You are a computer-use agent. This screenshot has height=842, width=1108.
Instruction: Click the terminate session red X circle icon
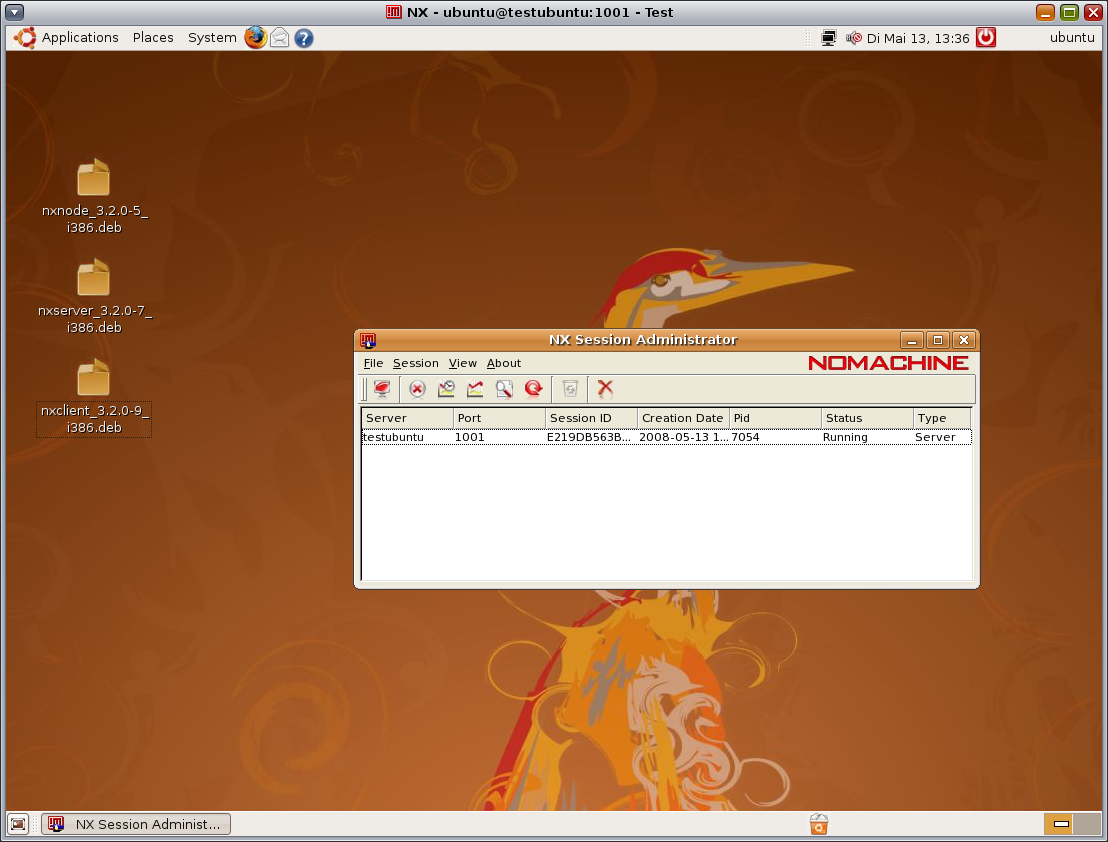click(417, 389)
